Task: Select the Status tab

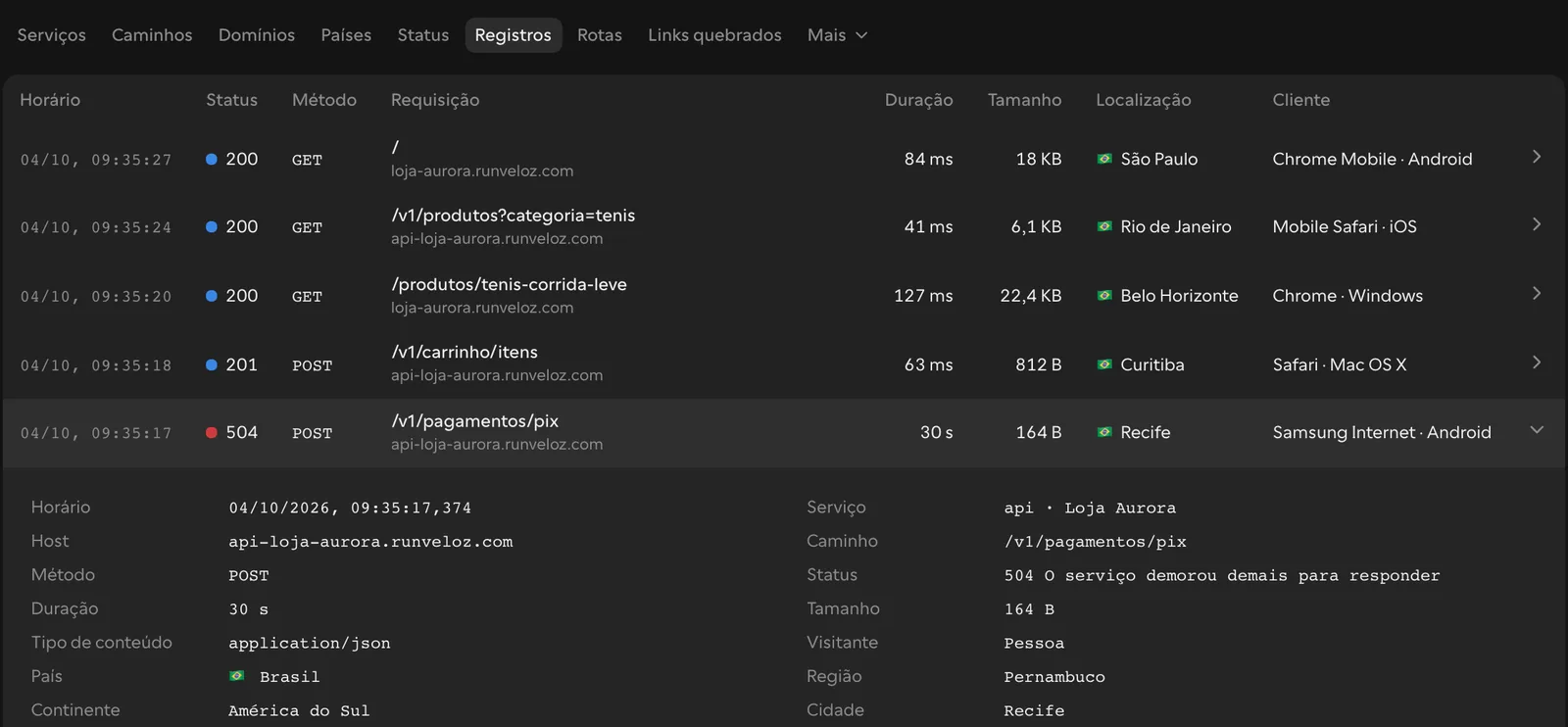Action: [x=423, y=35]
